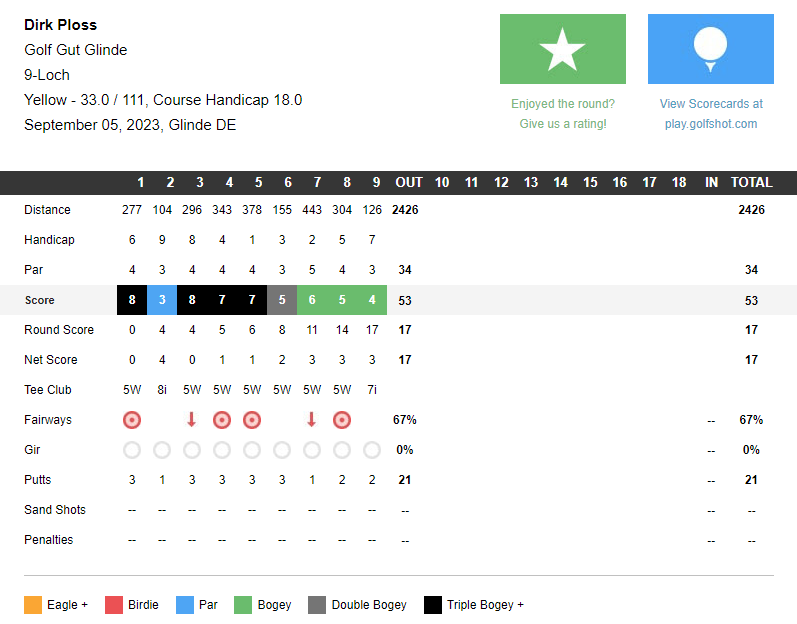This screenshot has width=797, height=624.
Task: Click the empty GIR circle for hole 5
Action: coord(252,450)
